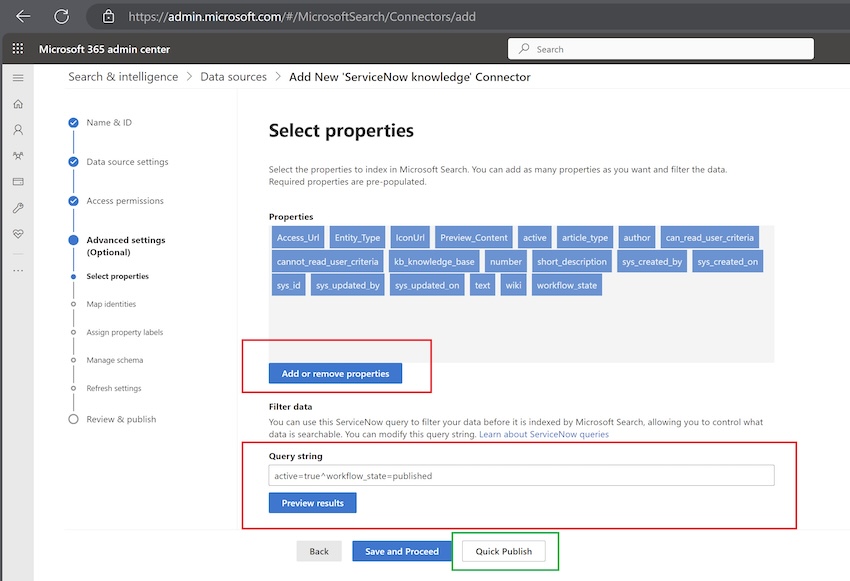This screenshot has width=850, height=581.
Task: Click the Quick Publish button
Action: 504,551
